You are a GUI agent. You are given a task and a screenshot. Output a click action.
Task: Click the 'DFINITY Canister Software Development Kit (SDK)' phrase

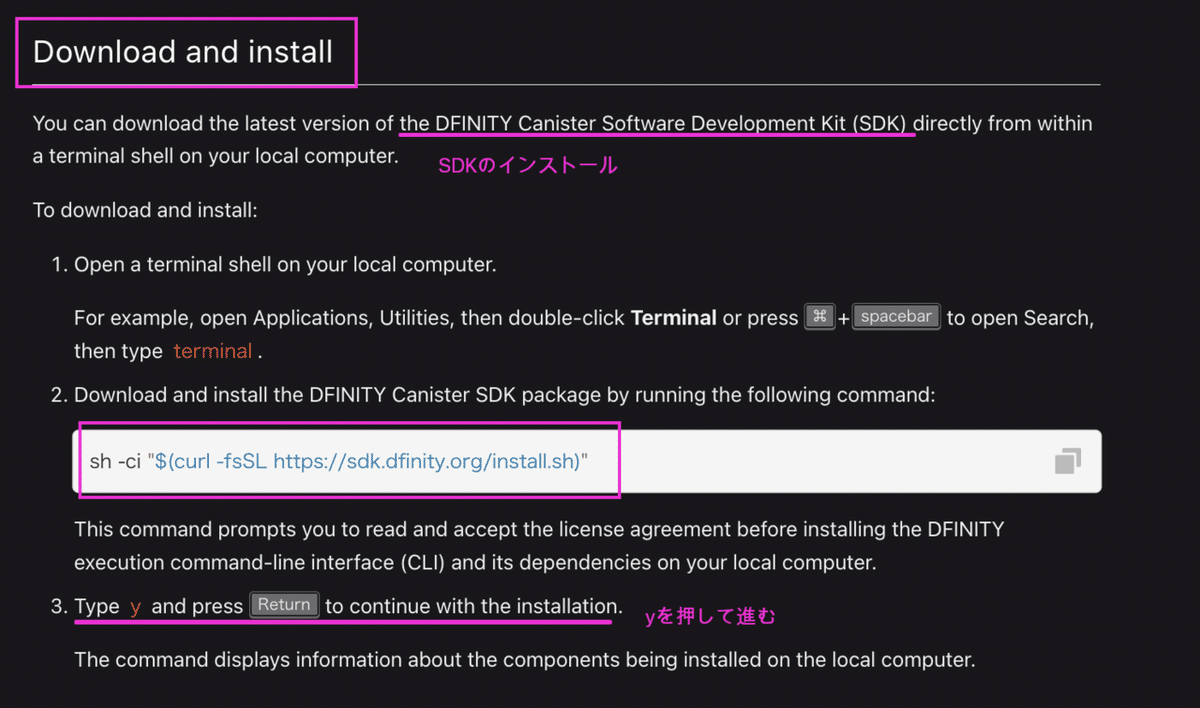coord(670,124)
